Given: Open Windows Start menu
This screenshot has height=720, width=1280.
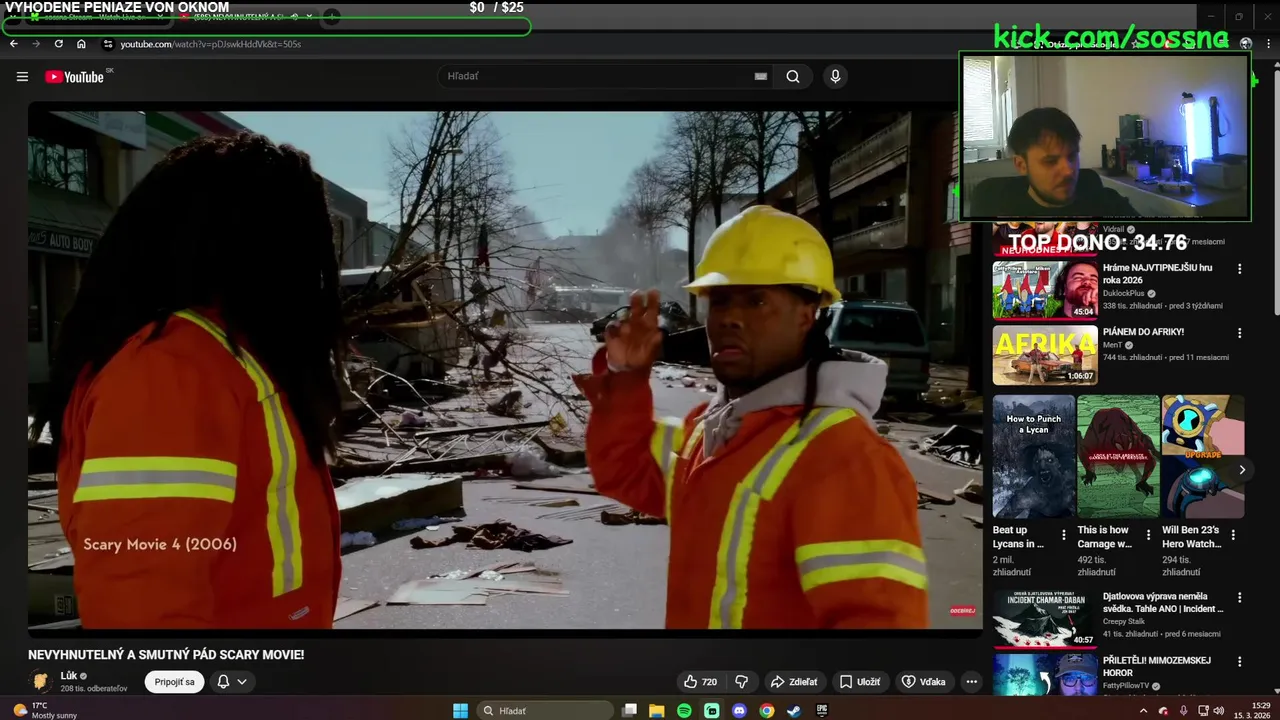Looking at the screenshot, I should [460, 710].
